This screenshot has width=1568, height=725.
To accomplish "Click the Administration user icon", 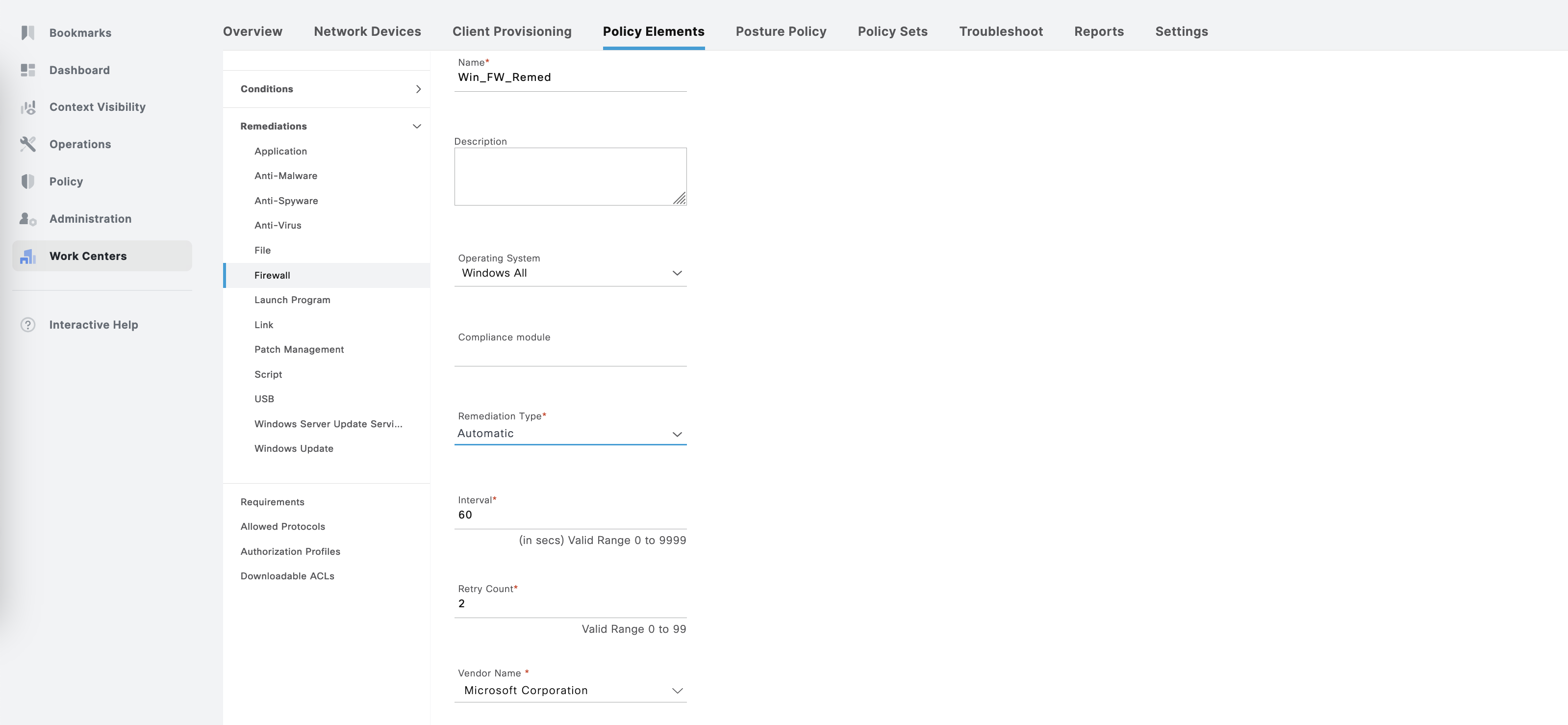I will [x=27, y=219].
